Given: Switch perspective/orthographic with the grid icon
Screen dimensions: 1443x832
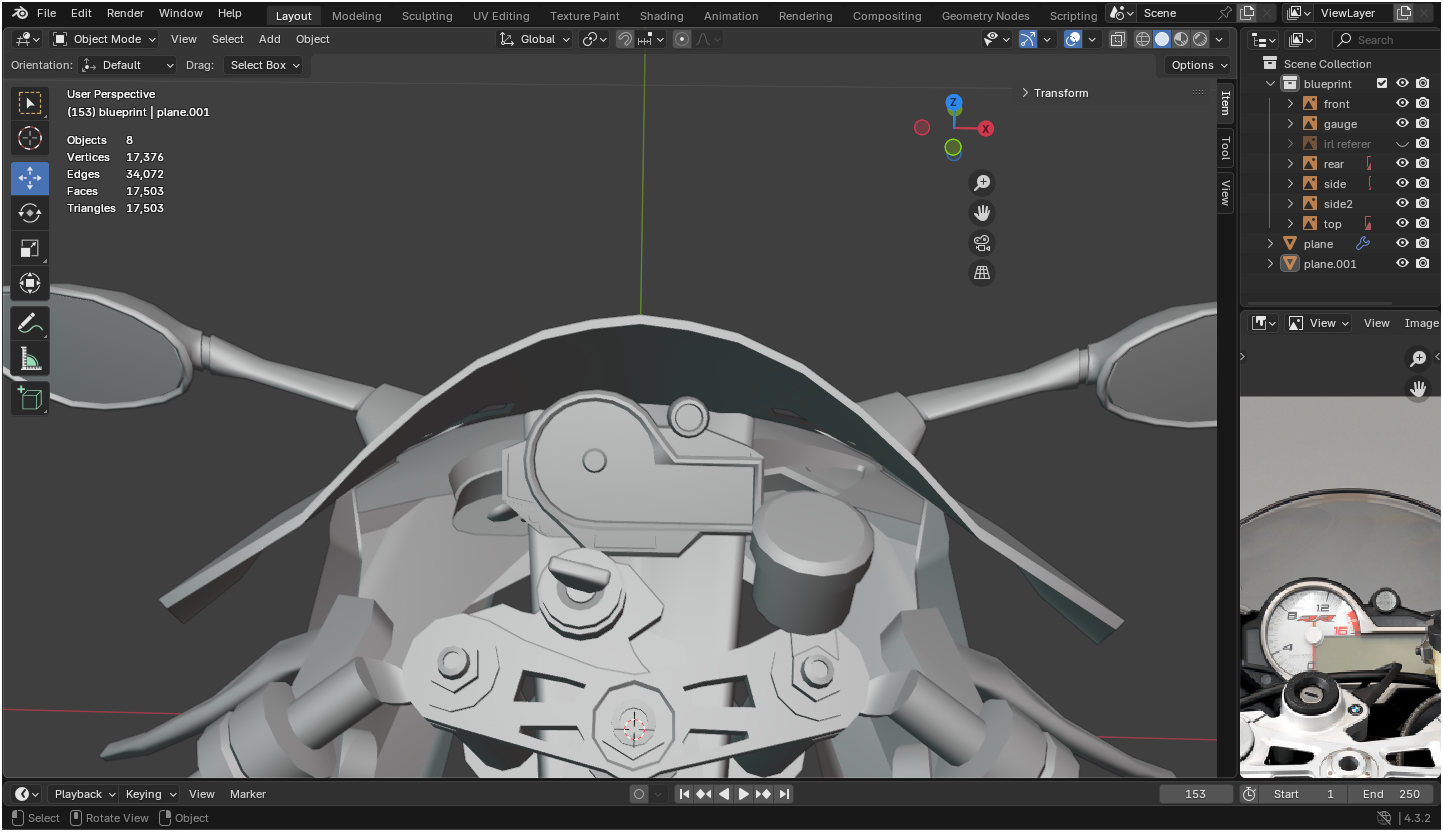Looking at the screenshot, I should (x=982, y=273).
